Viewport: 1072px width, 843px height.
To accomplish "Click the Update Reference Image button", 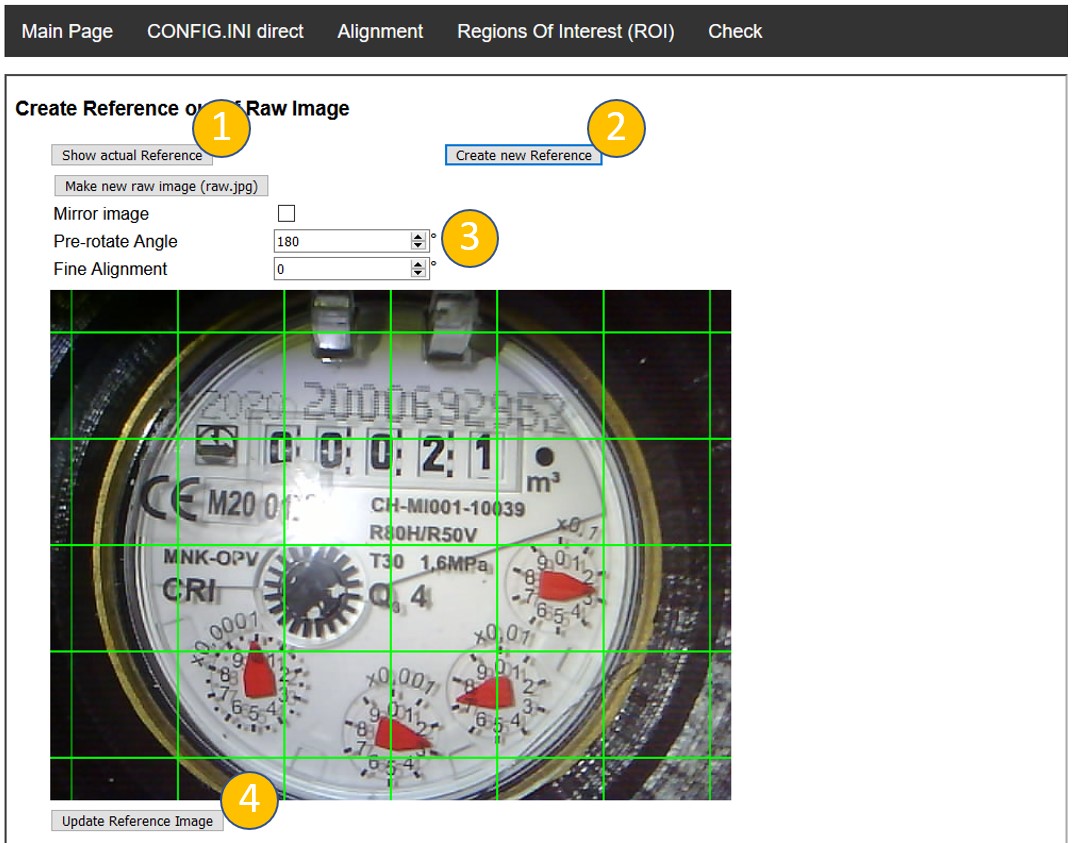I will click(x=137, y=821).
